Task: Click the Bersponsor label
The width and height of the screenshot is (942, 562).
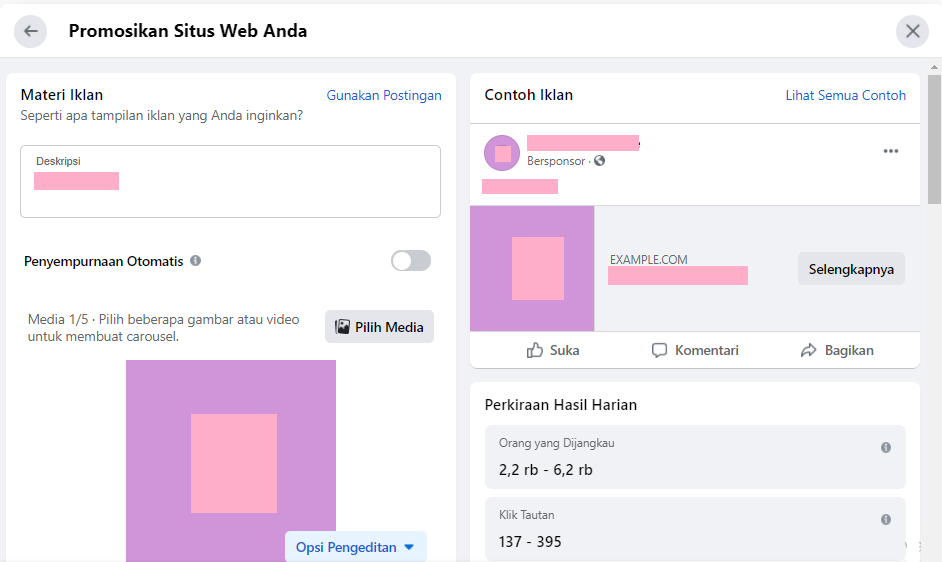Action: [556, 161]
